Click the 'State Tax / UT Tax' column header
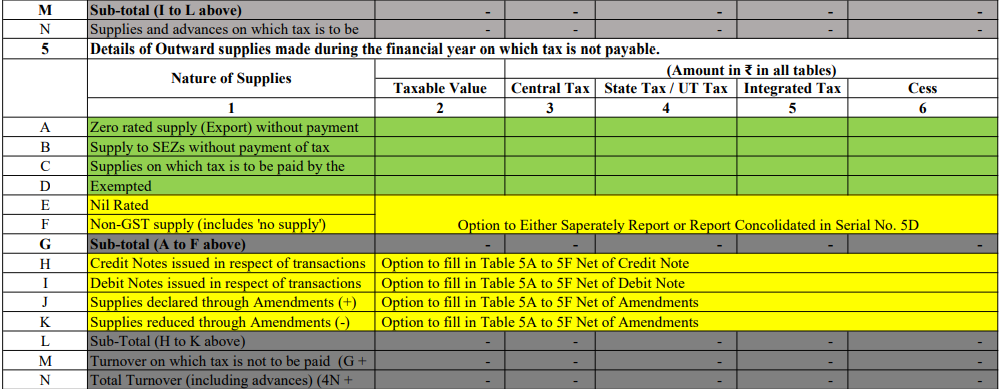The image size is (999, 389). click(666, 88)
